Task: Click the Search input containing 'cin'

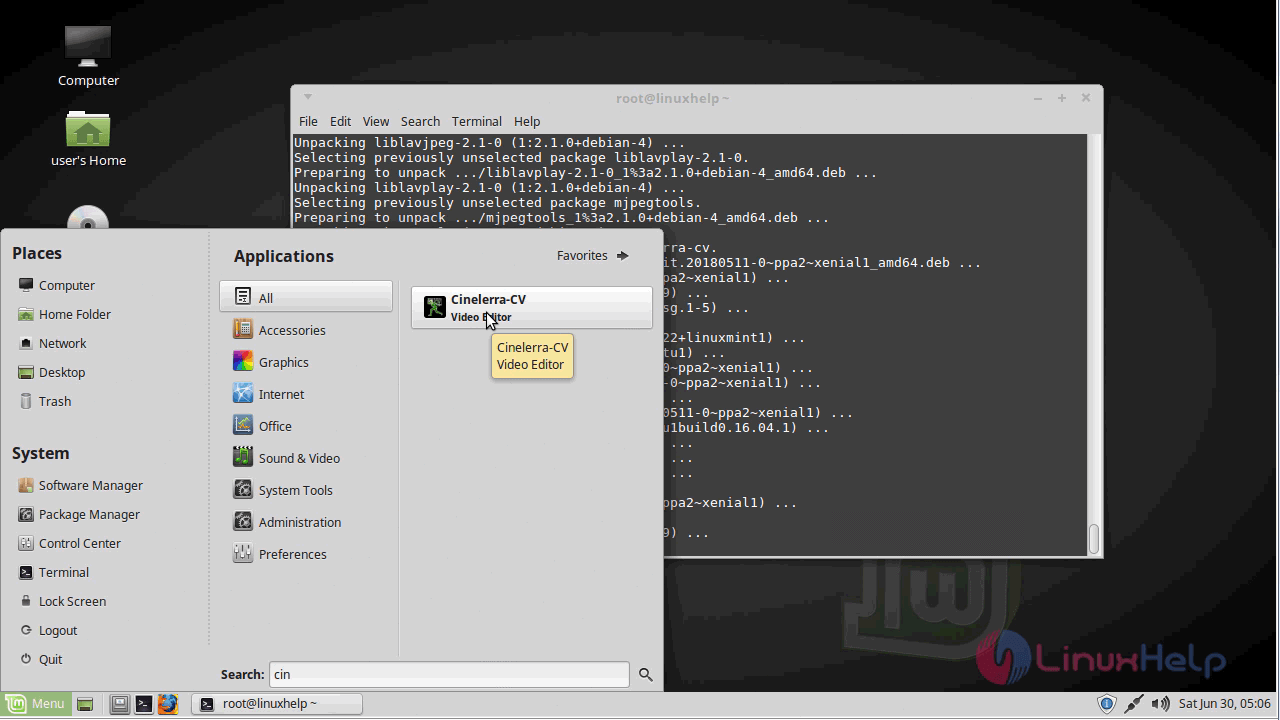Action: click(449, 675)
